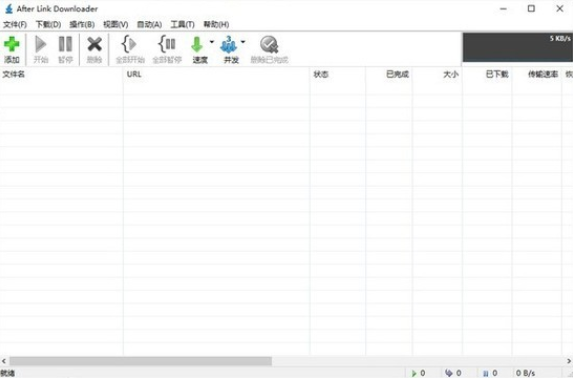Click the 并发 concurrency people icon

229,45
